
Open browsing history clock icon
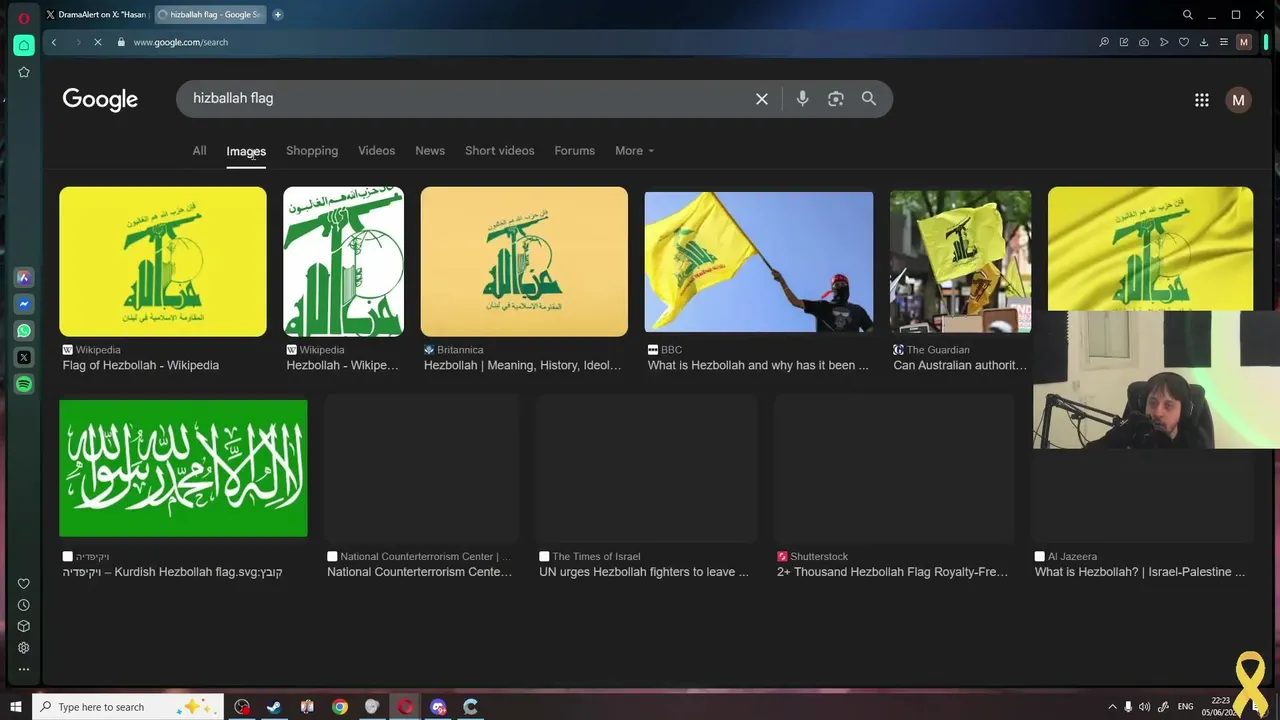coord(24,605)
